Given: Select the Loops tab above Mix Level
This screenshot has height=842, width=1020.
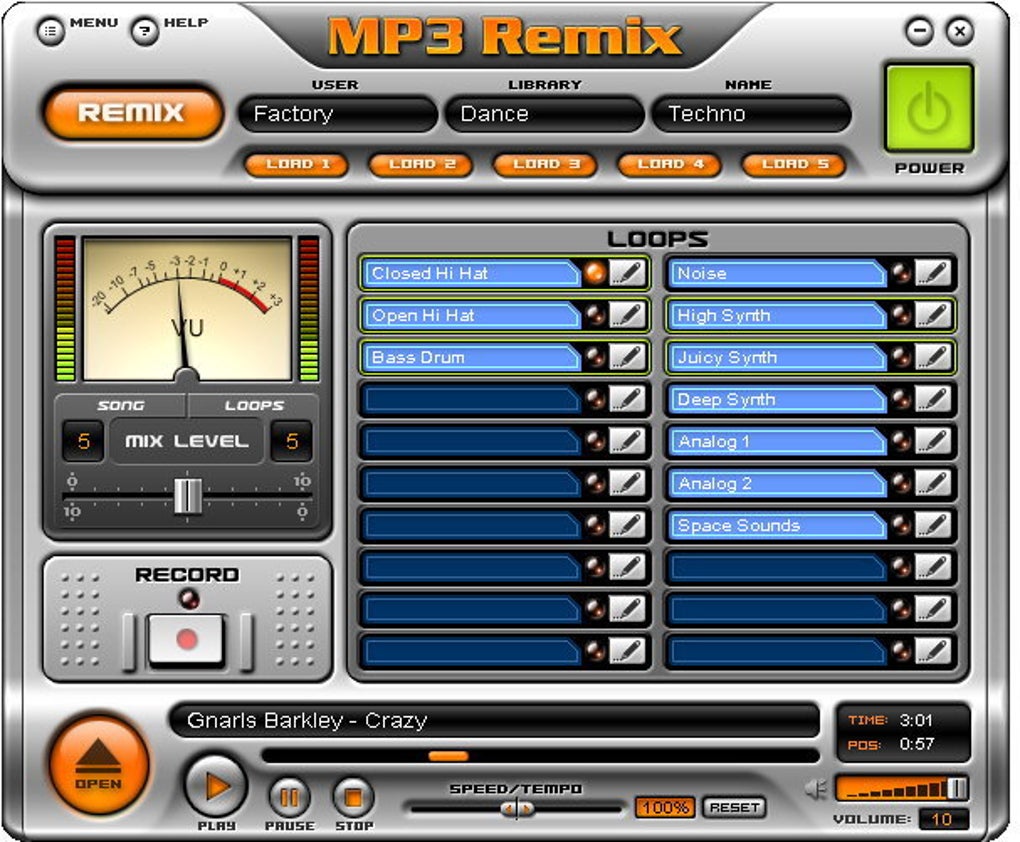Looking at the screenshot, I should pyautogui.click(x=254, y=405).
